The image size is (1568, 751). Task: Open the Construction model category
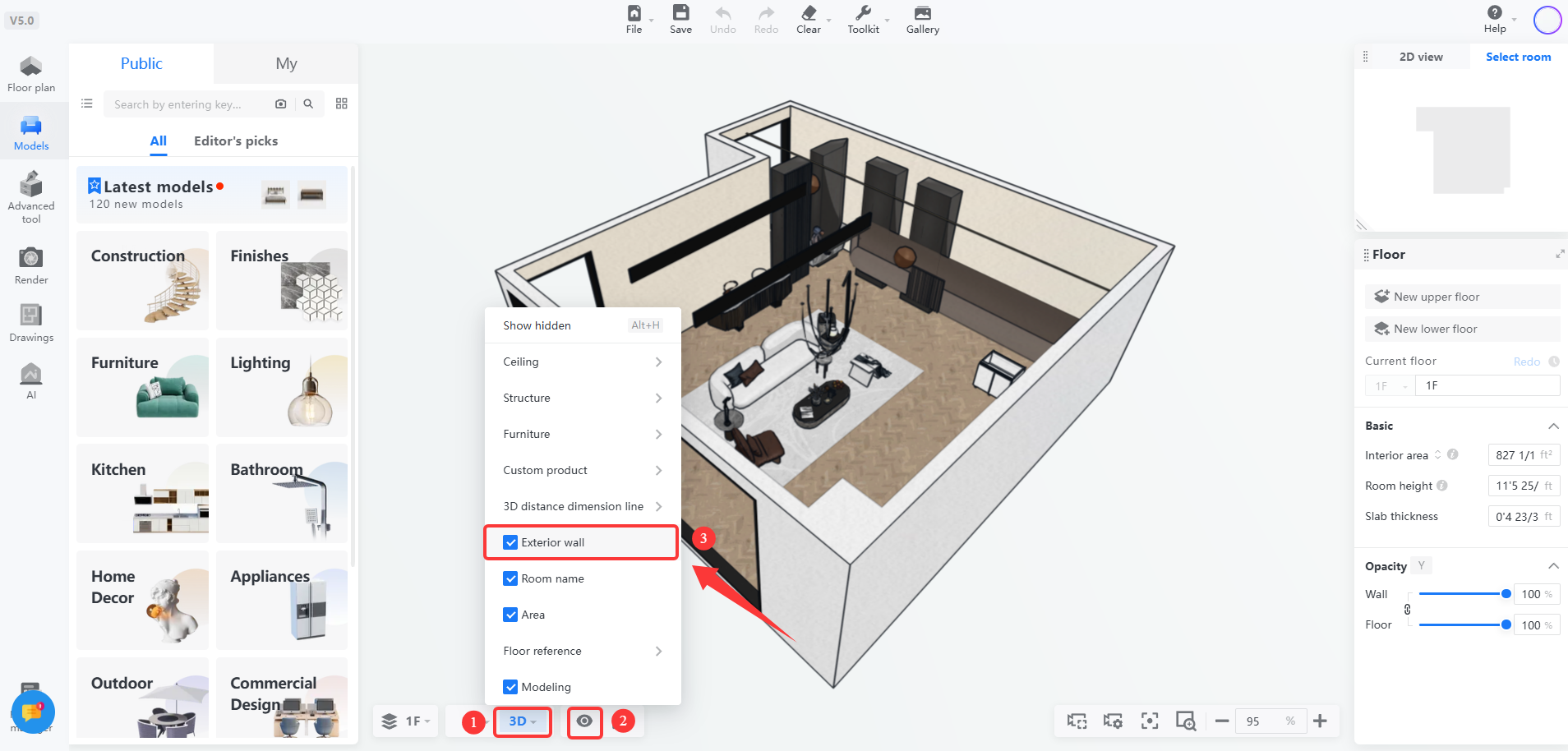coord(142,280)
